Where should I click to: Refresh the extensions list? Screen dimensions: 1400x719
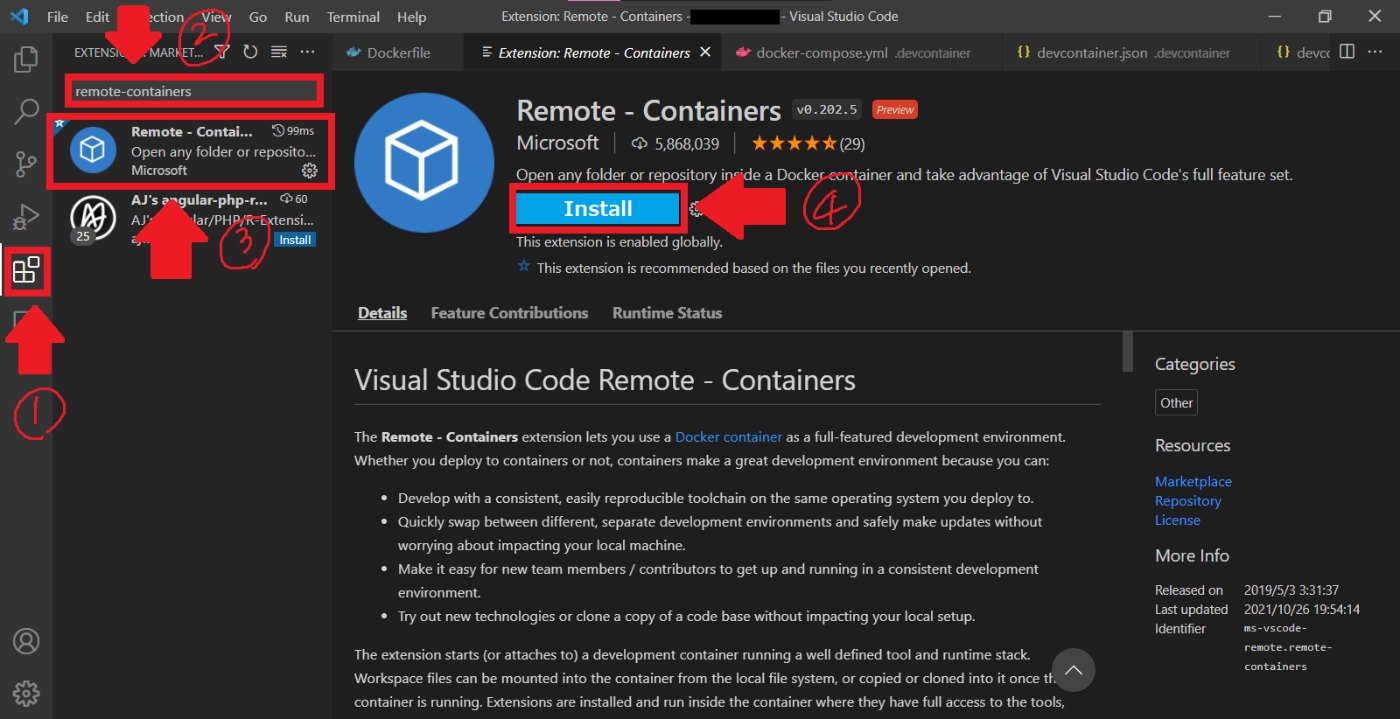250,52
